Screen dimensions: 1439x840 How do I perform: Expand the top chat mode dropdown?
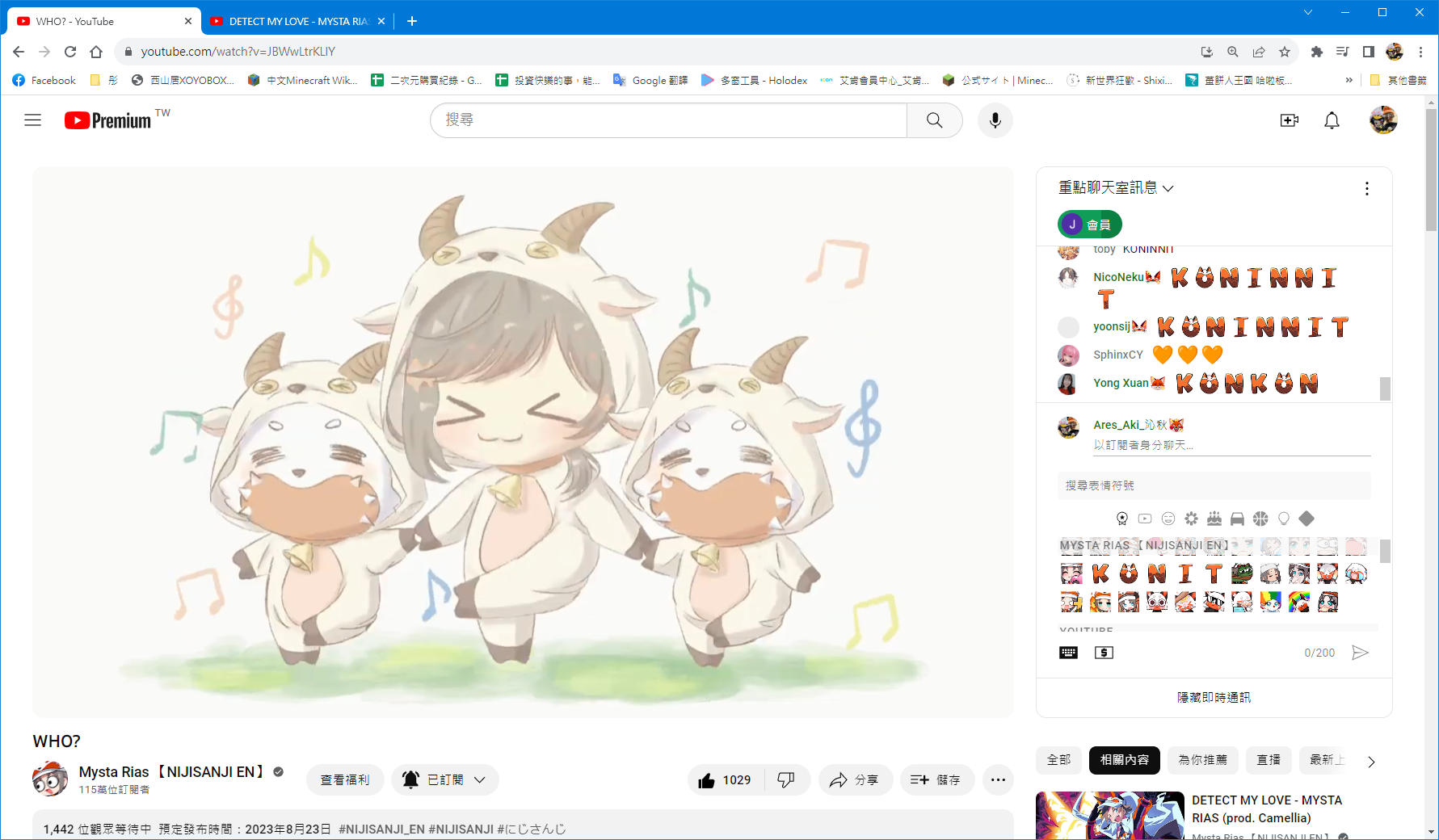1116,188
